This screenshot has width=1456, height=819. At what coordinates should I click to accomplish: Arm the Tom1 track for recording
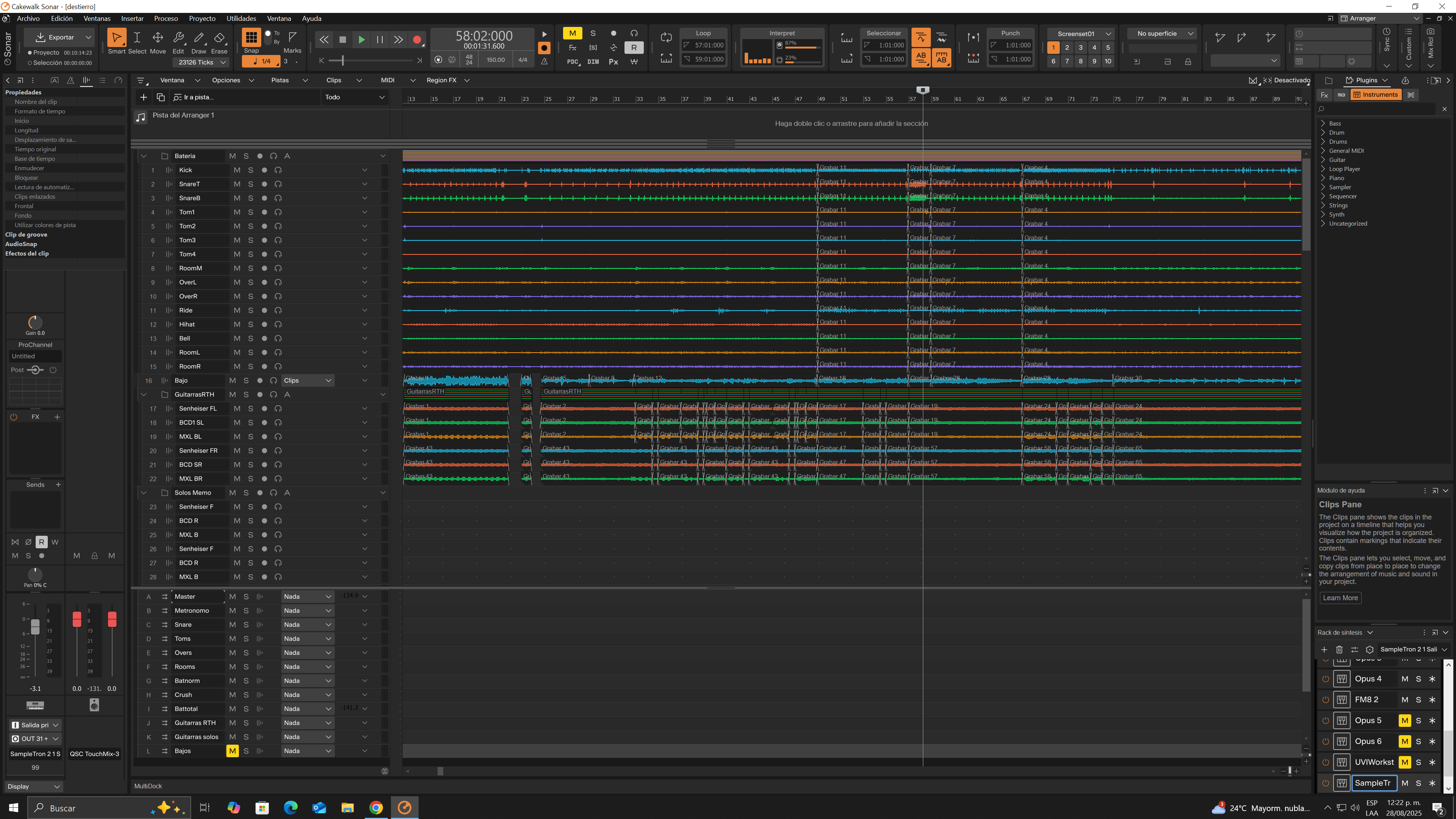click(x=264, y=212)
